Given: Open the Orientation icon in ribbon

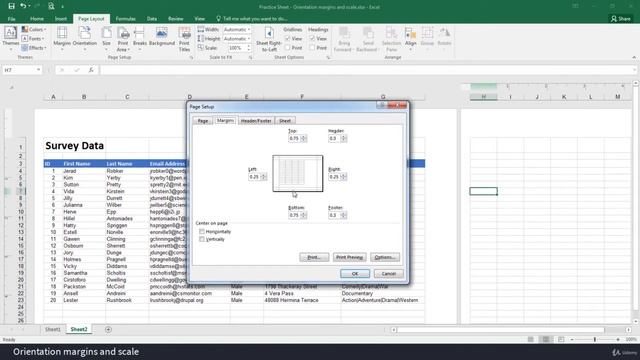Looking at the screenshot, I should 84,33.
